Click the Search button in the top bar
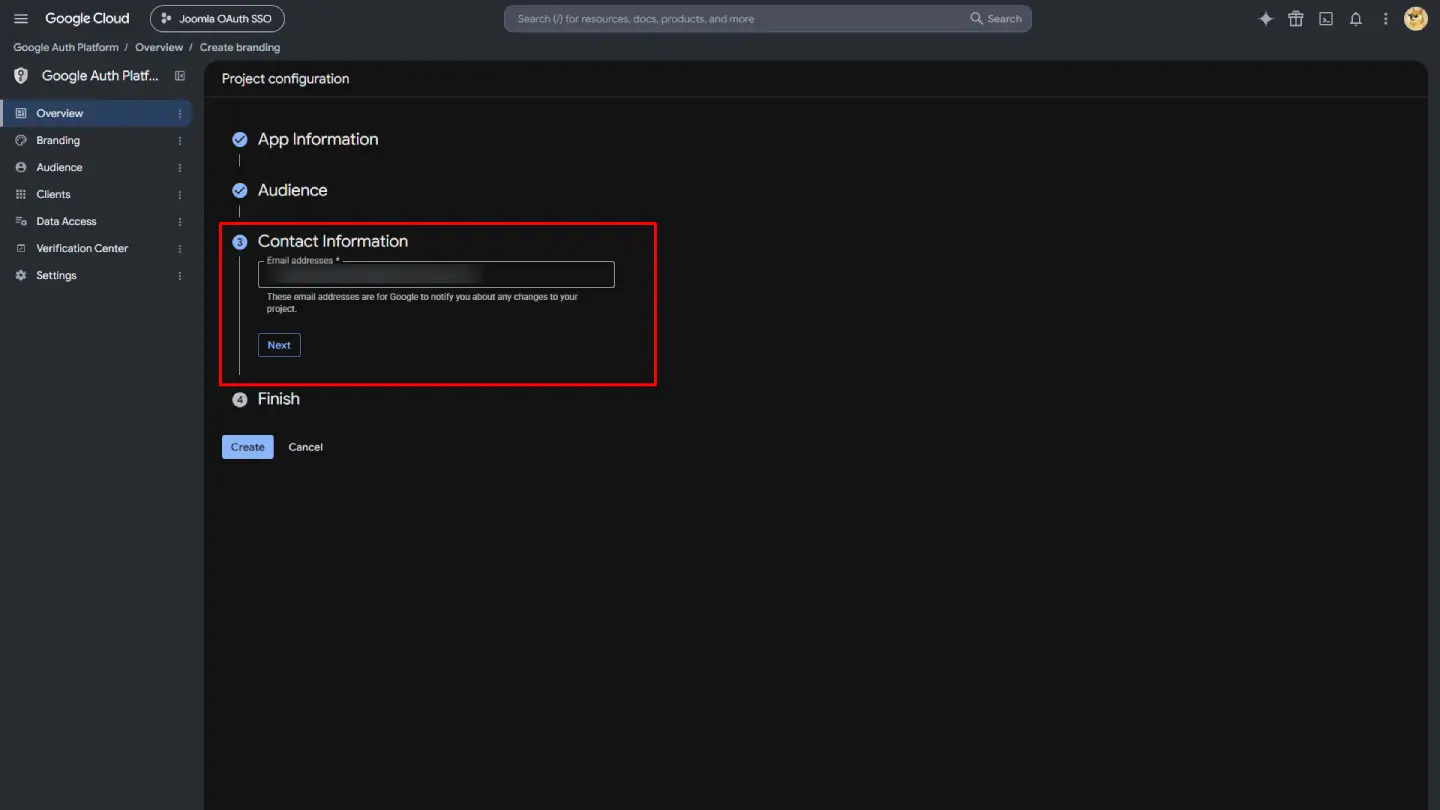The image size is (1440, 810). click(x=996, y=19)
